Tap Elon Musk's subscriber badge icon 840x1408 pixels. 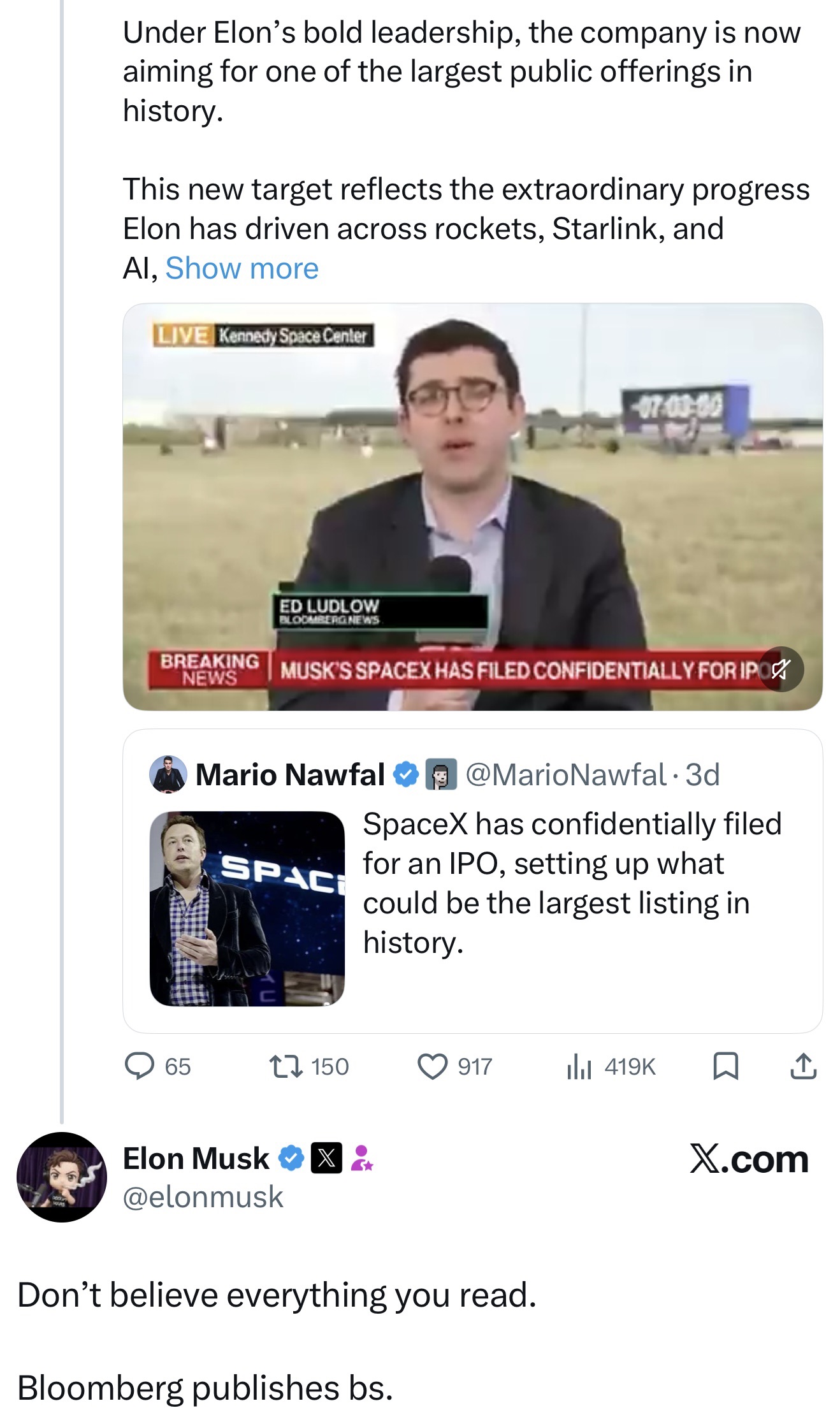361,1158
